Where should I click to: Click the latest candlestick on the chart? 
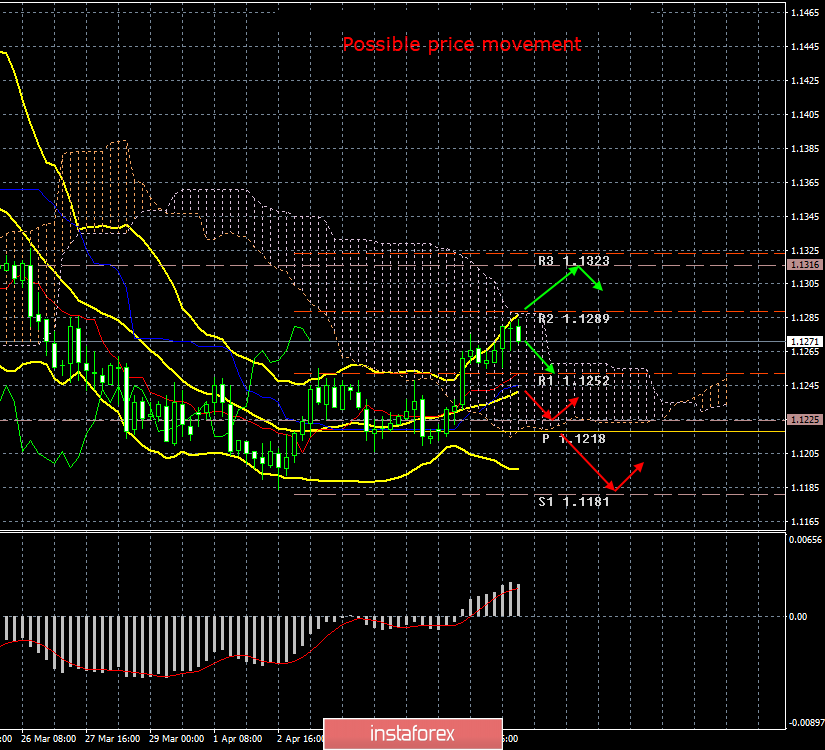coord(519,333)
